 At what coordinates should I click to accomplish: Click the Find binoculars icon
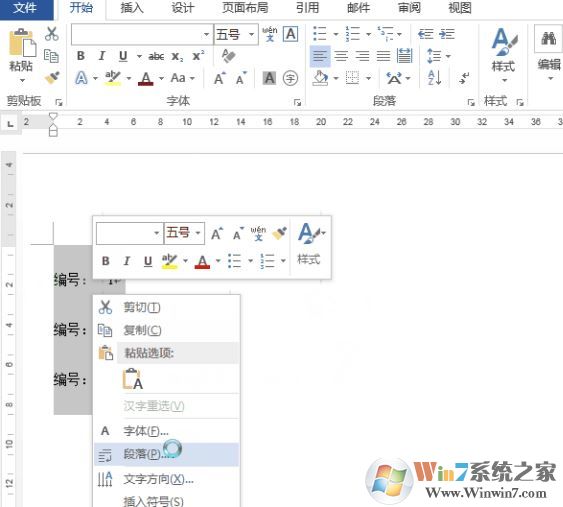[549, 38]
